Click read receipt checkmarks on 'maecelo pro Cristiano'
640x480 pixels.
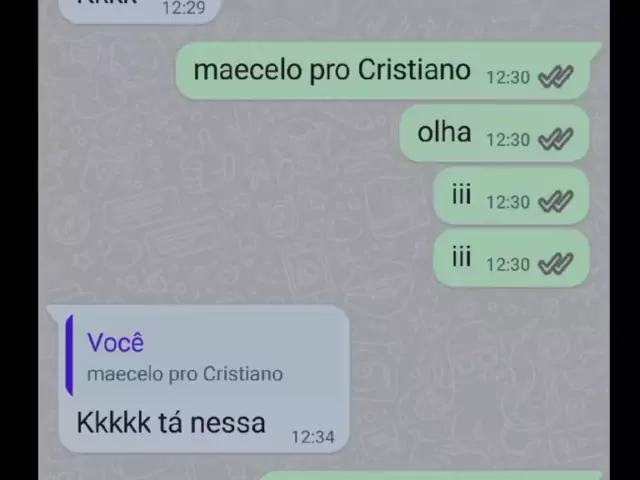[x=556, y=77]
